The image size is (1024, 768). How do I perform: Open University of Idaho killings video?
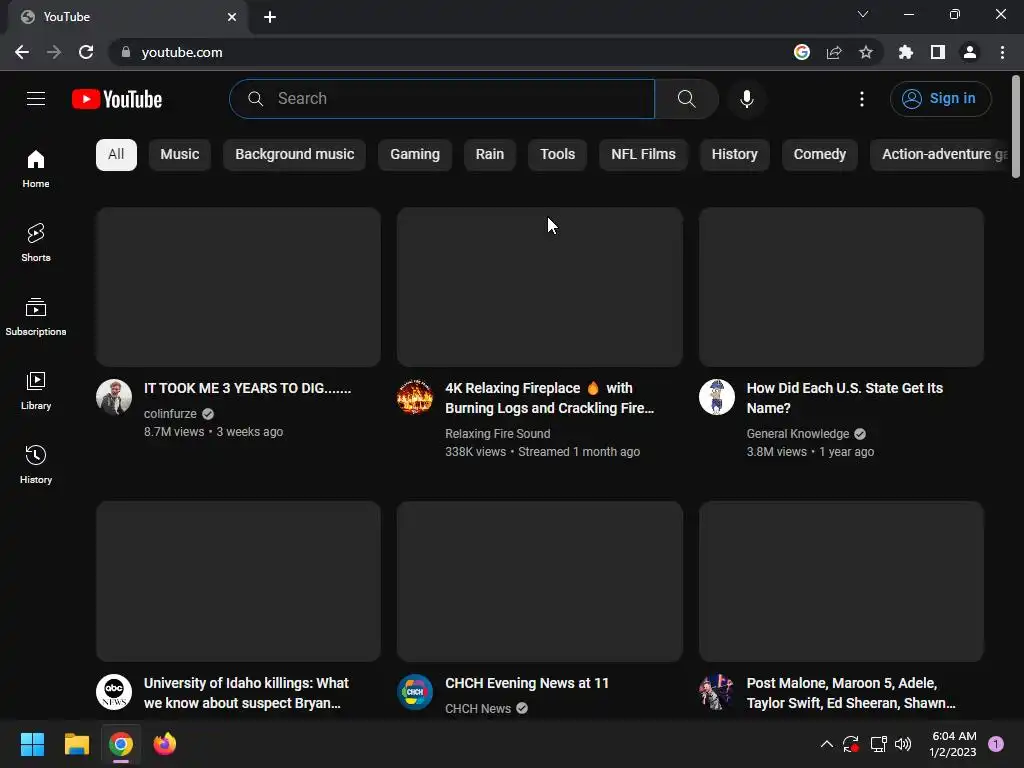246,693
